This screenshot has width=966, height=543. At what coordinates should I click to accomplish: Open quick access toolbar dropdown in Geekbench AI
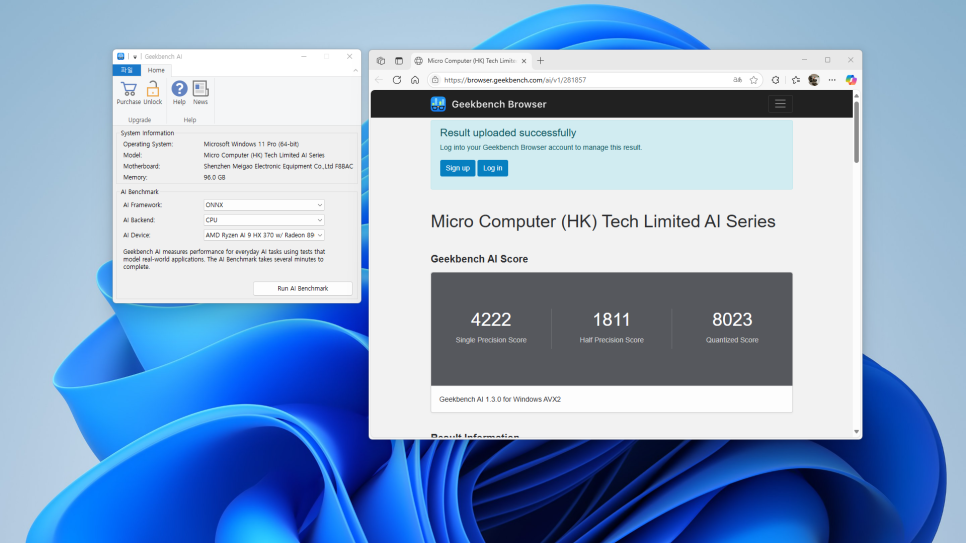point(135,57)
